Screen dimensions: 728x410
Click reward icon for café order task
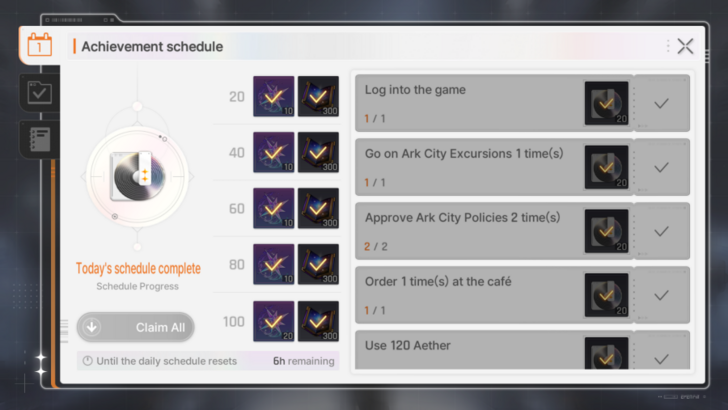606,295
